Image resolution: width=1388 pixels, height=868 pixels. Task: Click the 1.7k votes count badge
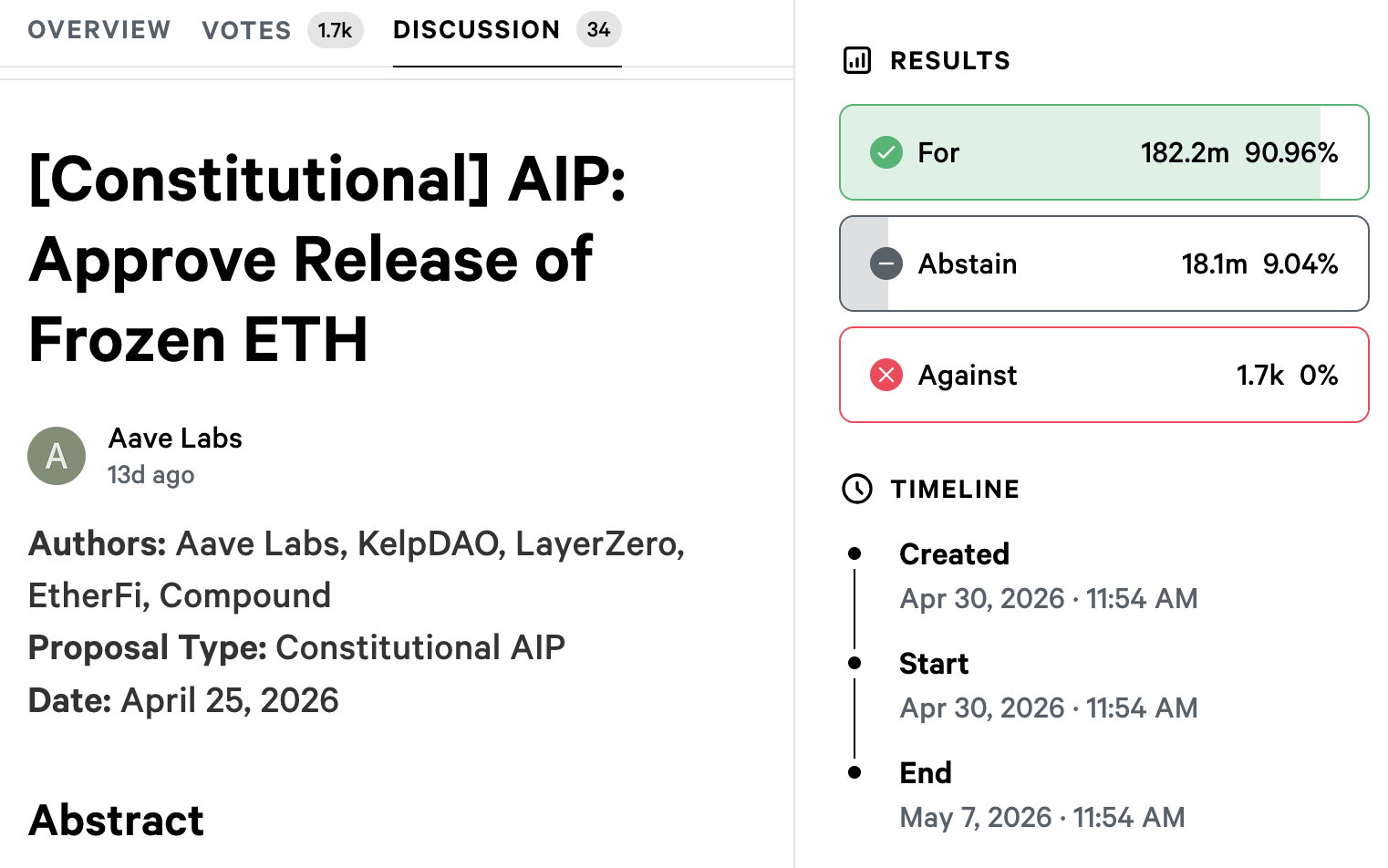[x=335, y=30]
